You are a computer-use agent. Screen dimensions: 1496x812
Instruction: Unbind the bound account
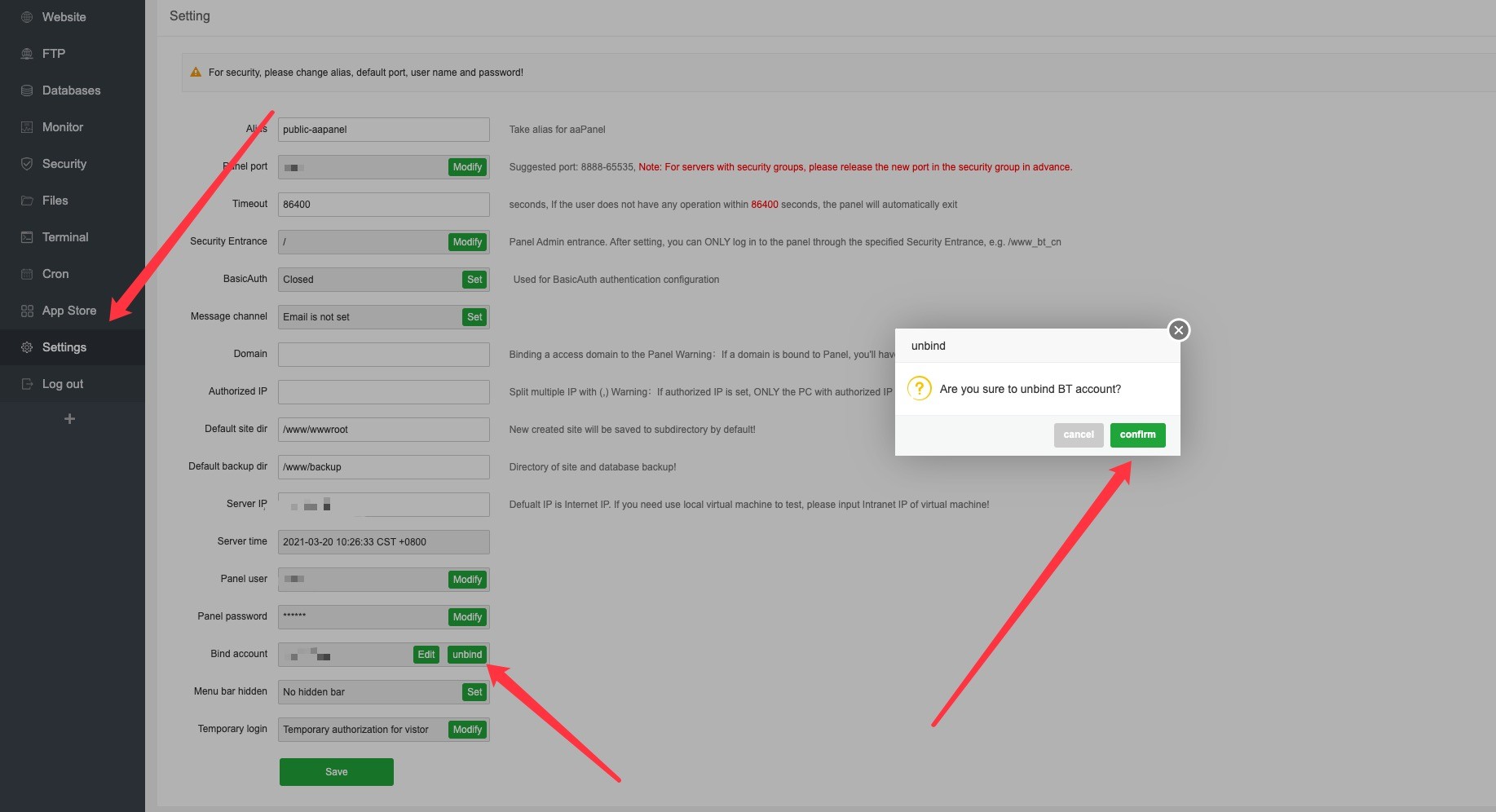tap(467, 655)
